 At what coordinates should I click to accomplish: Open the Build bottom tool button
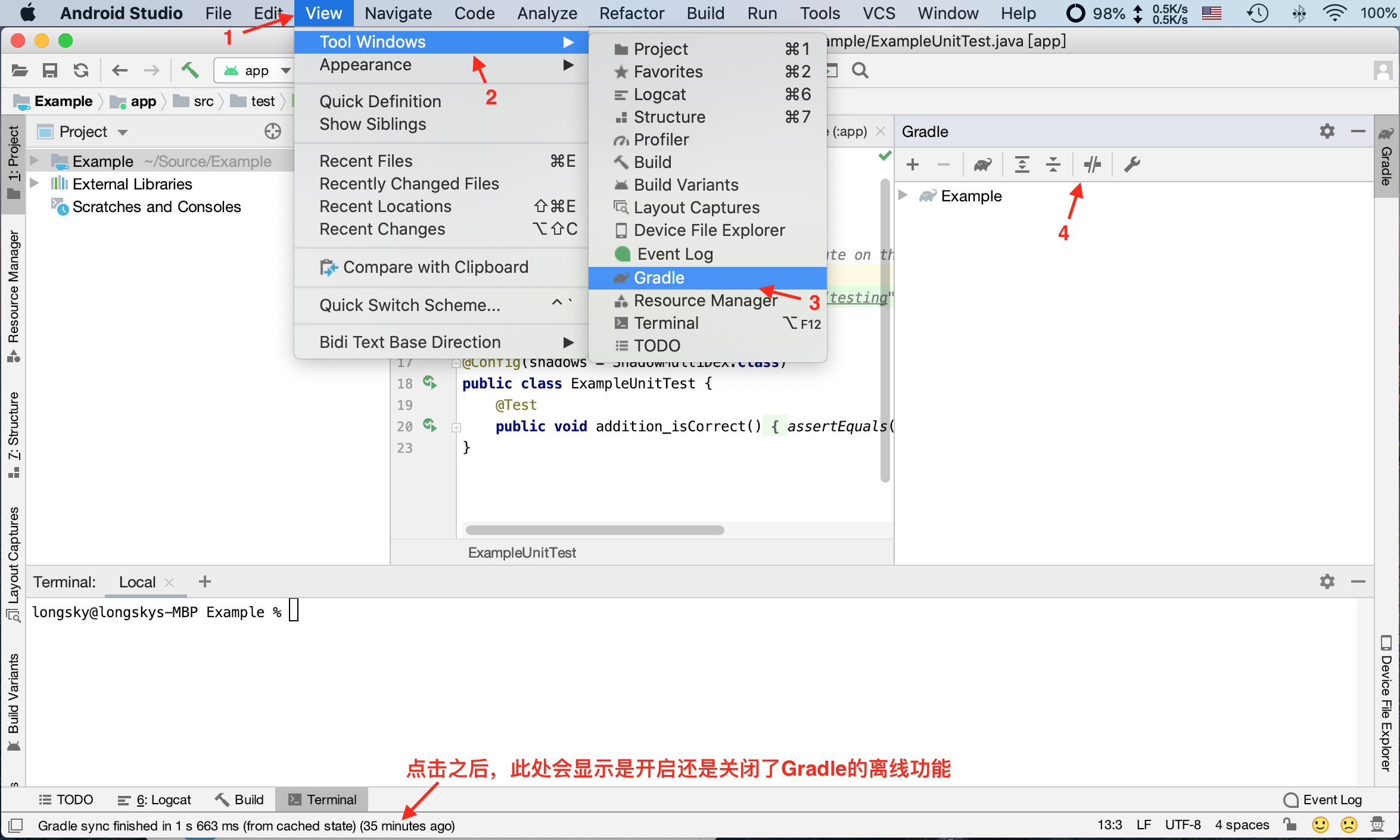pyautogui.click(x=239, y=799)
